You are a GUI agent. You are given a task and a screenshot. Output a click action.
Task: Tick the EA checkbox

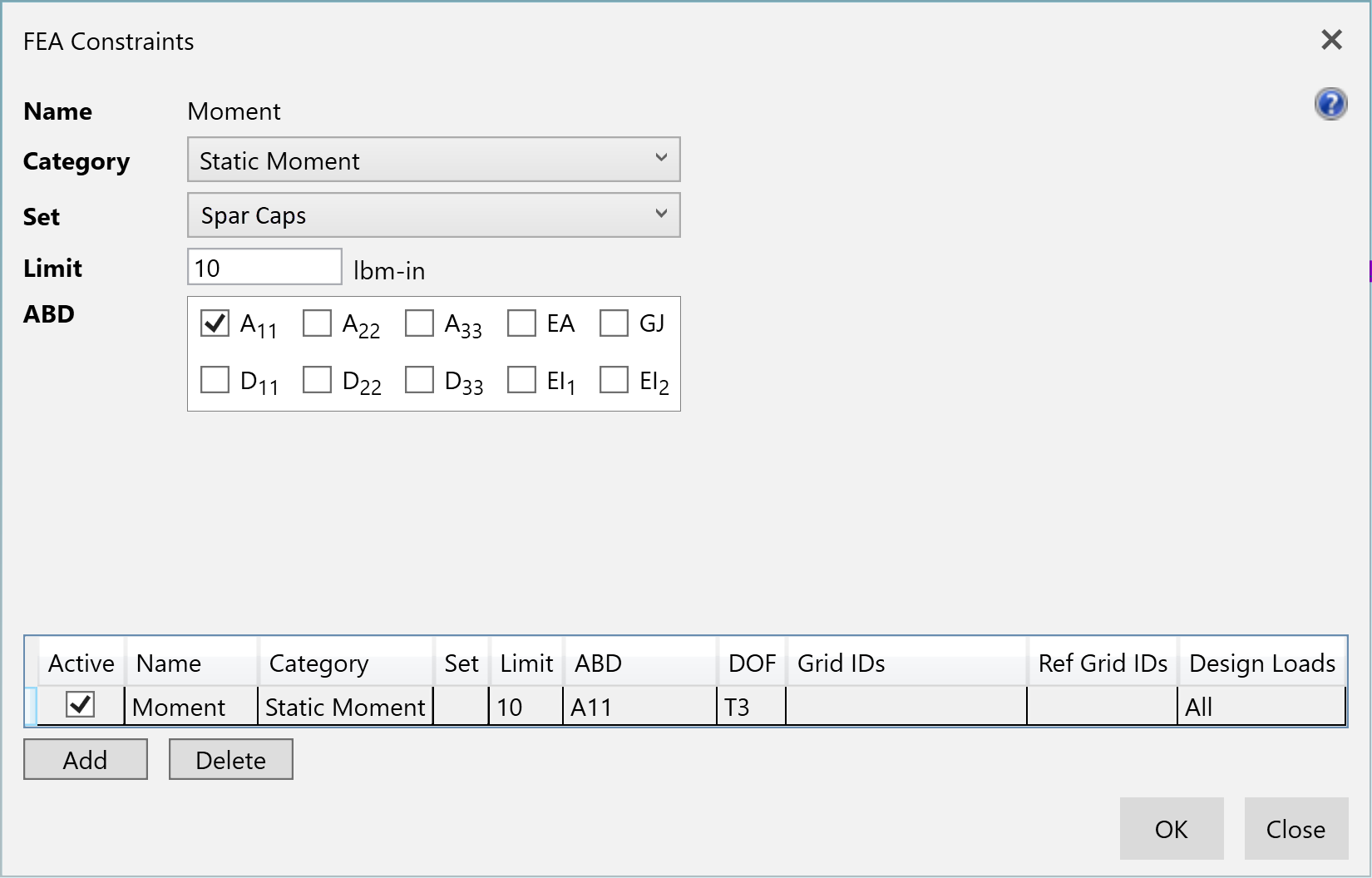pos(521,323)
